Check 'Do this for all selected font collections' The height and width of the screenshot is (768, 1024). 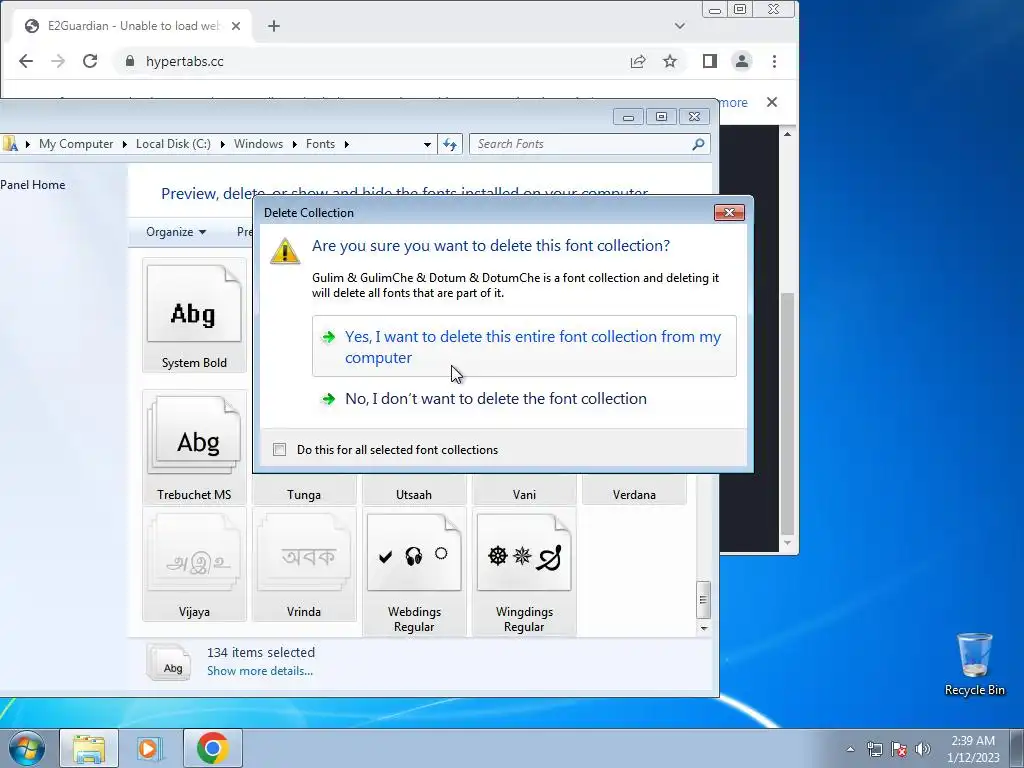click(280, 449)
